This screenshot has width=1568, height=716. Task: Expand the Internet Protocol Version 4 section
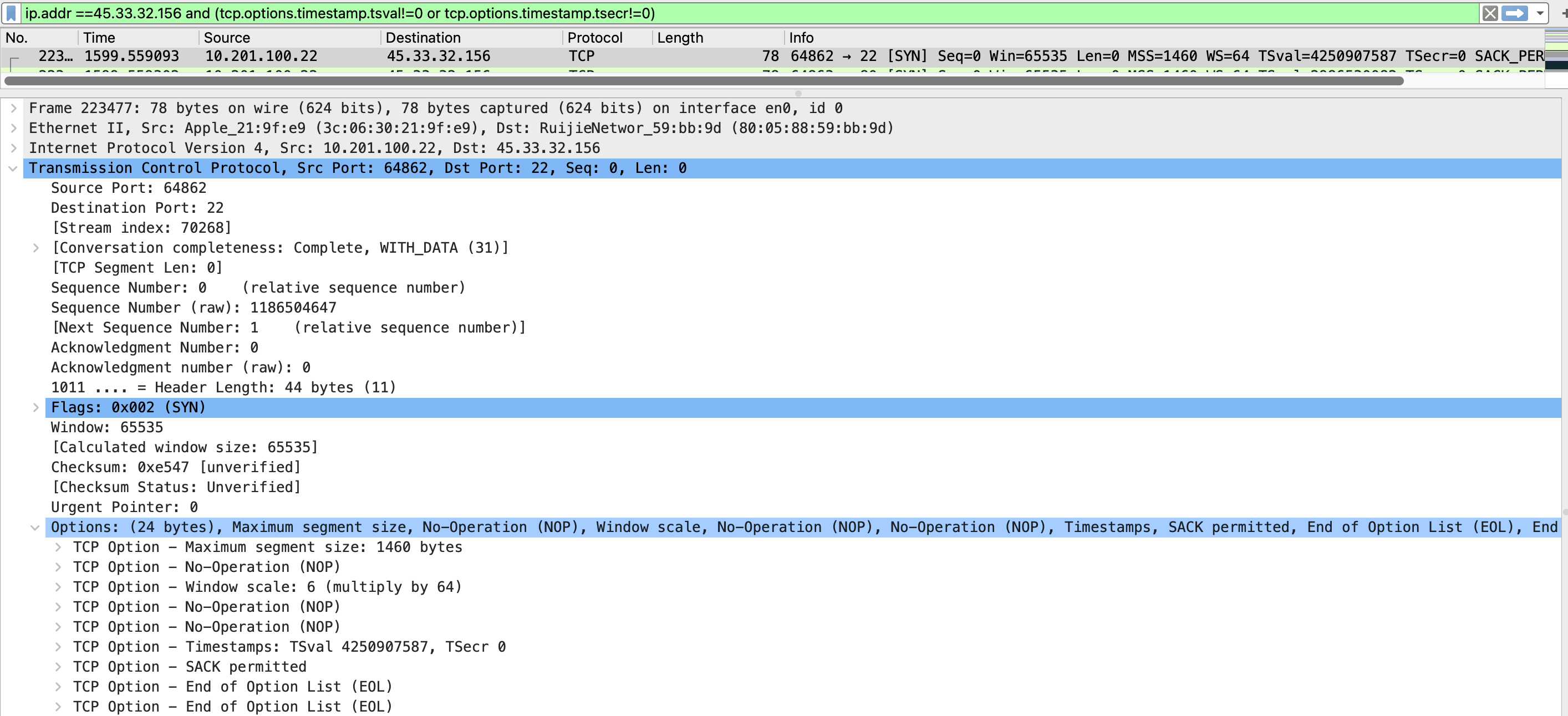click(13, 148)
